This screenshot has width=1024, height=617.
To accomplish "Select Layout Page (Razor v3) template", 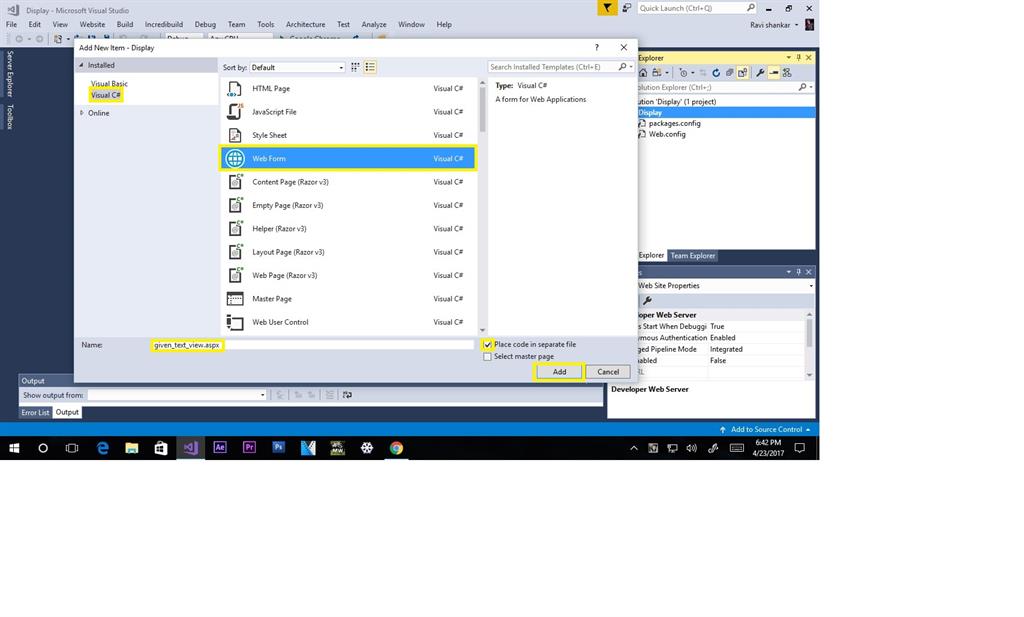I will [348, 252].
